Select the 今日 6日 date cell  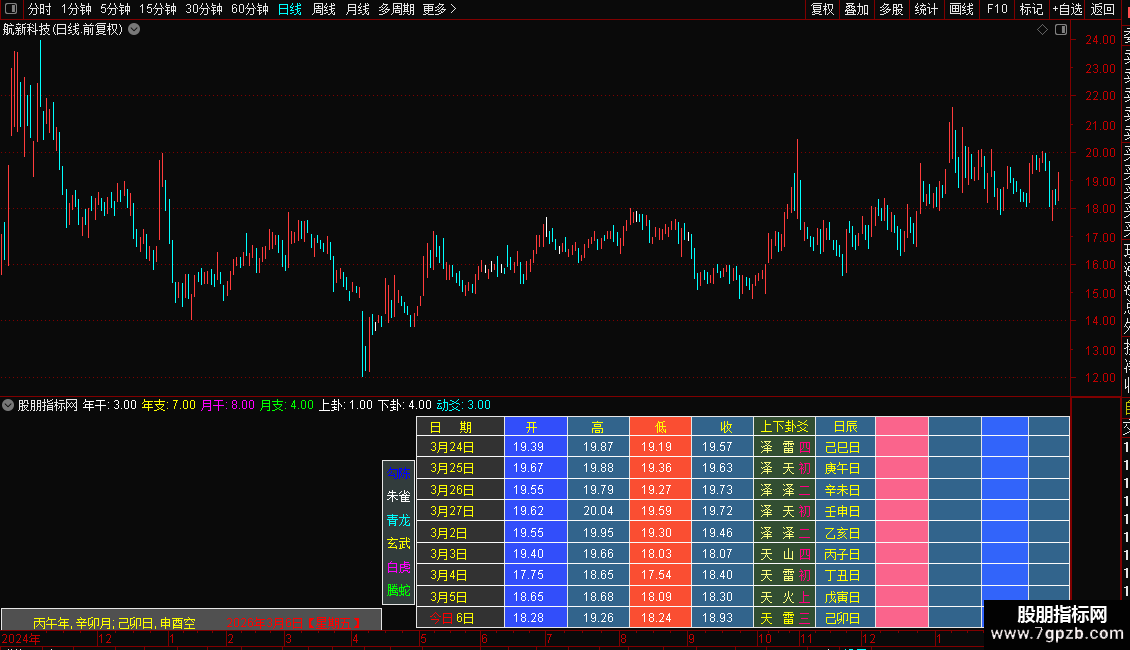[461, 618]
